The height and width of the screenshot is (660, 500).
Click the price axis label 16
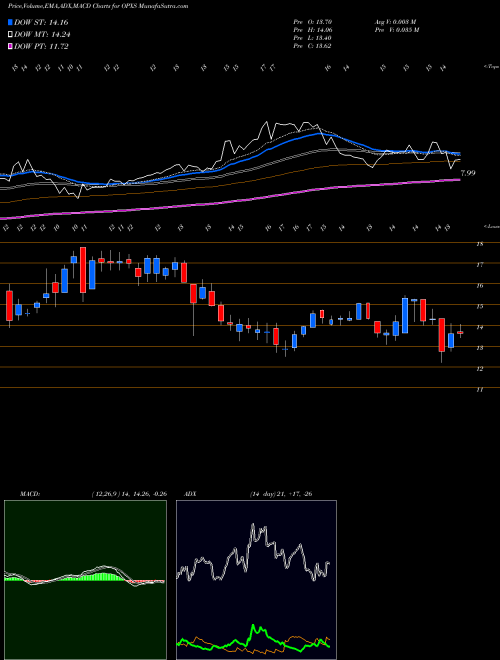(x=479, y=286)
